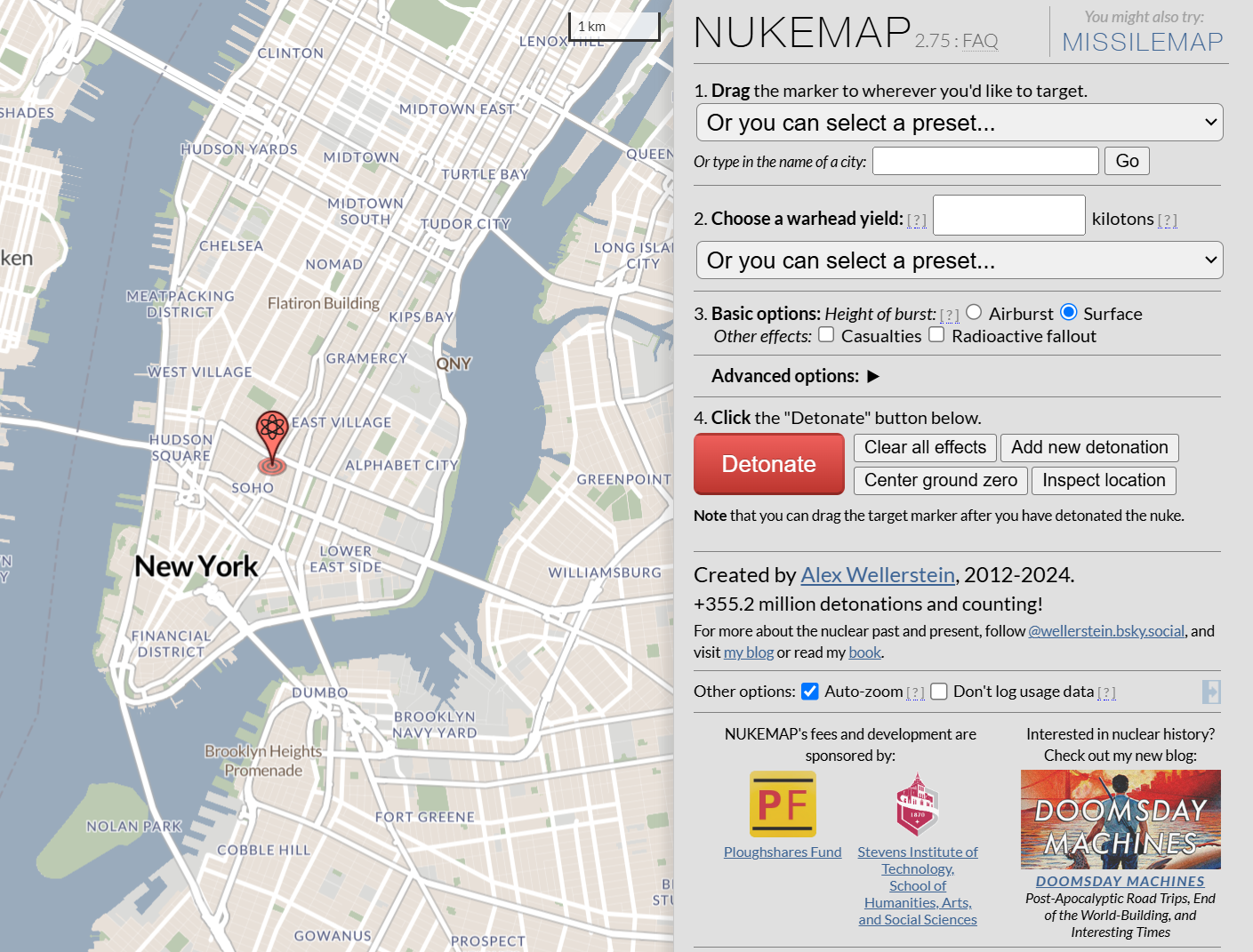The image size is (1253, 952).
Task: Click the COBBLE HILL map label
Action: [264, 850]
